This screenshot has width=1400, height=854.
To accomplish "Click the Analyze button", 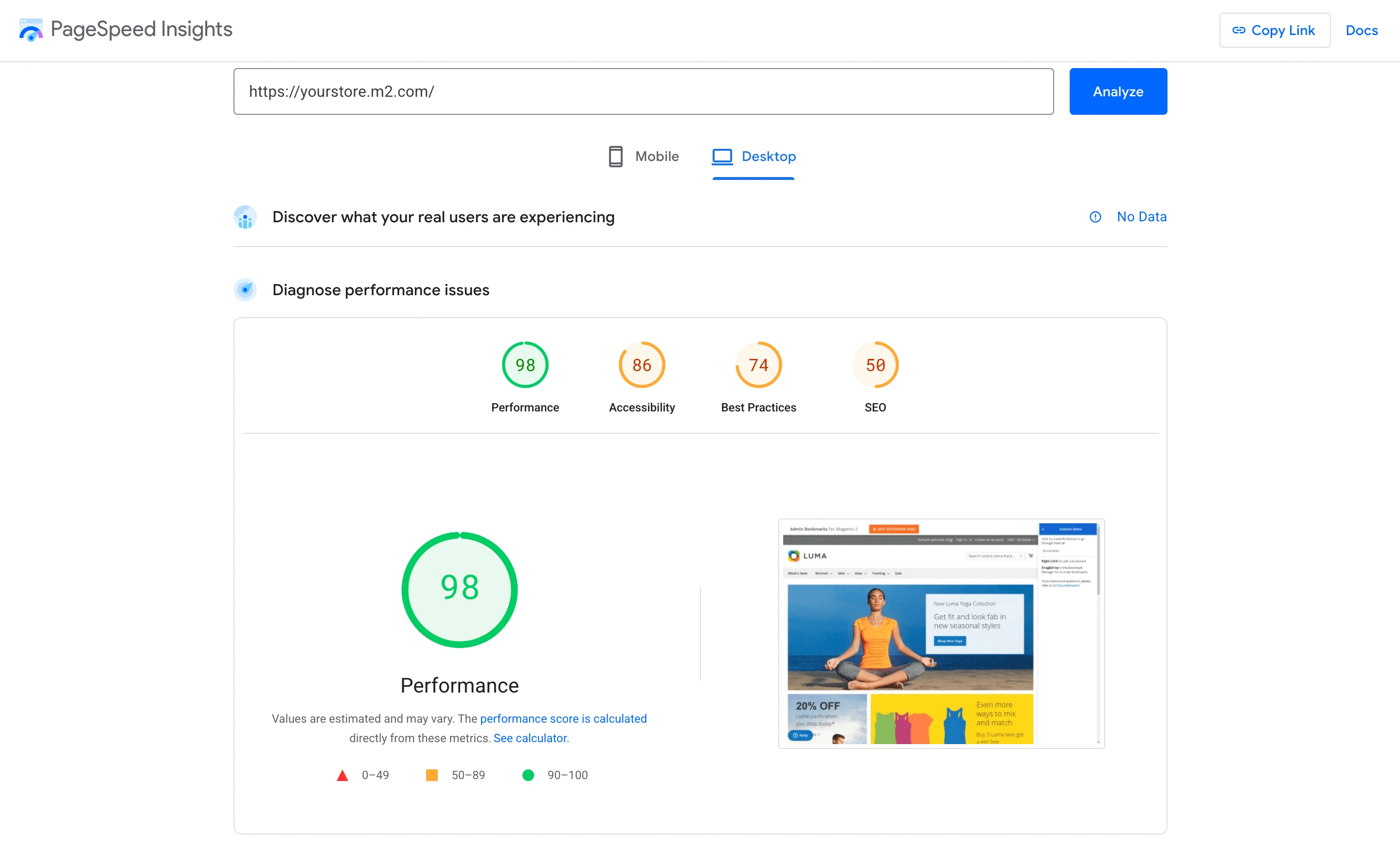I will pos(1117,91).
